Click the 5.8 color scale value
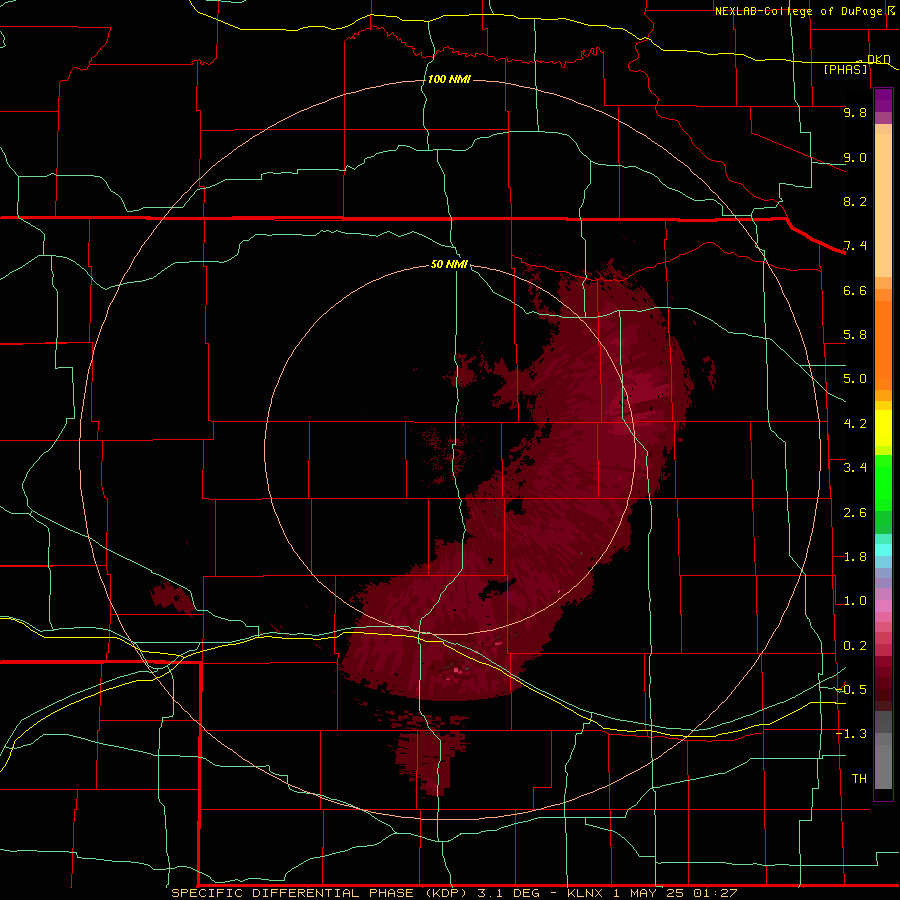The width and height of the screenshot is (900, 900). [855, 335]
